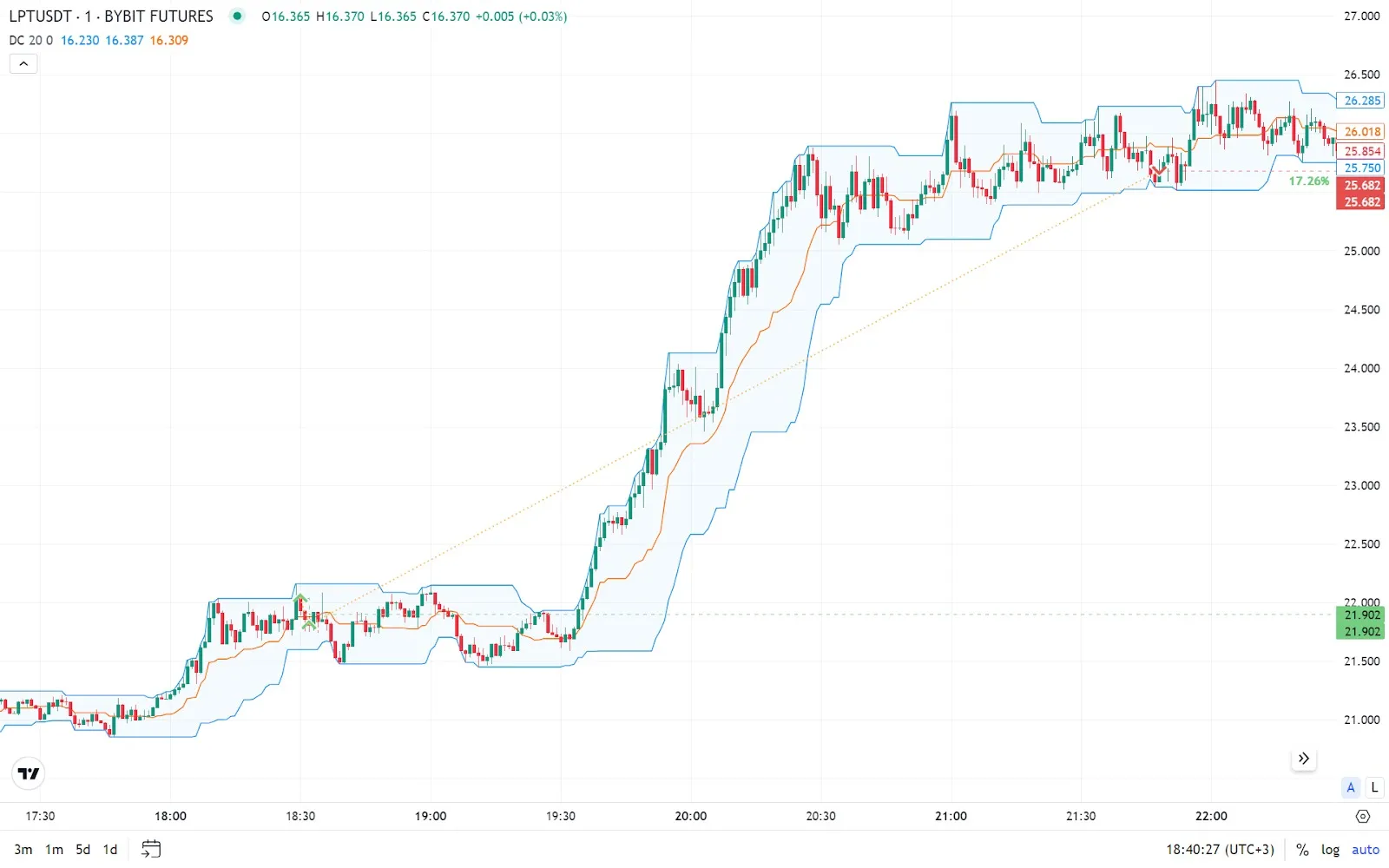1389x868 pixels.
Task: Open the go-to-date calendar icon
Action: click(151, 849)
